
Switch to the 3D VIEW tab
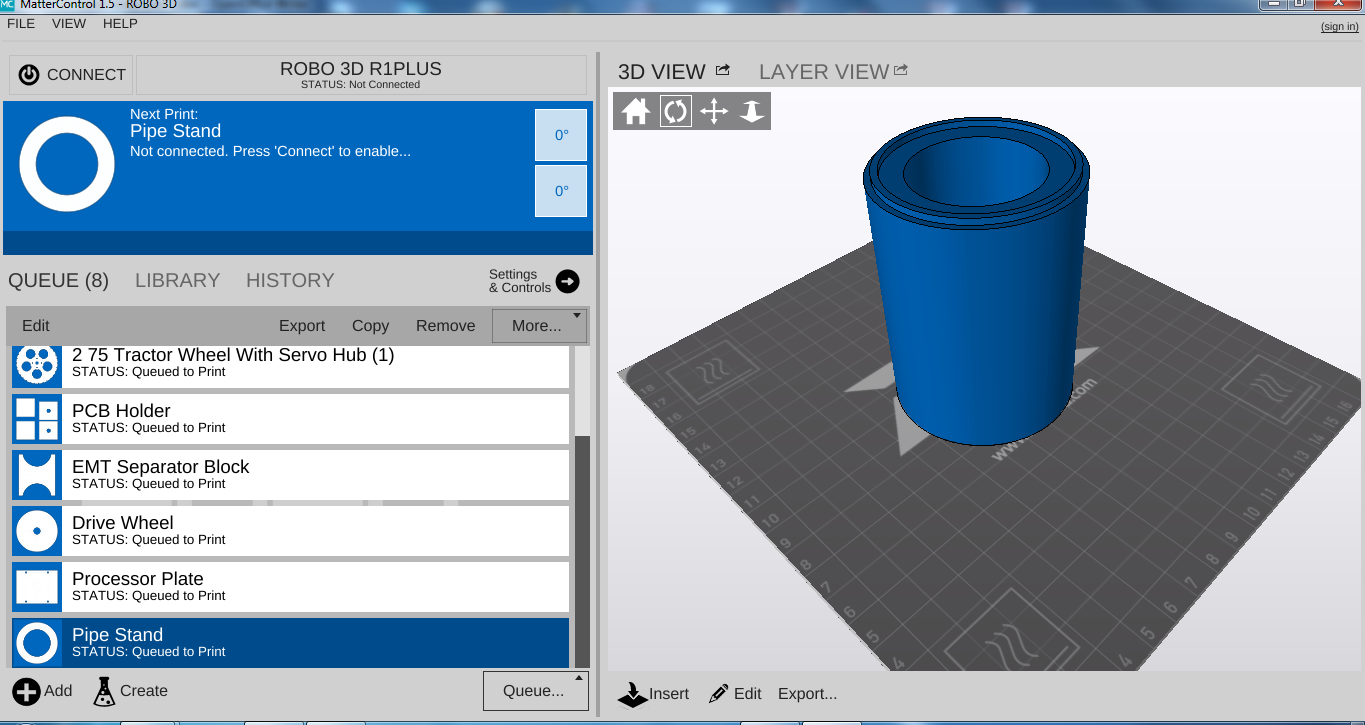(x=662, y=72)
